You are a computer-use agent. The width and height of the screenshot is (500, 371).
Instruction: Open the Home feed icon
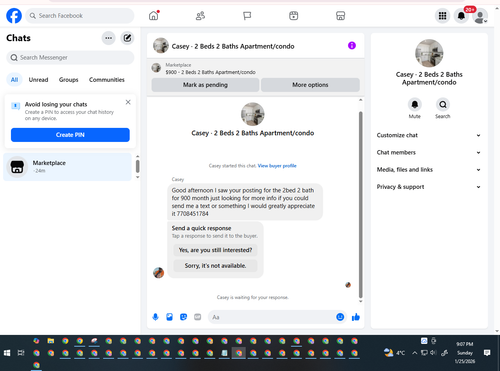pyautogui.click(x=154, y=16)
